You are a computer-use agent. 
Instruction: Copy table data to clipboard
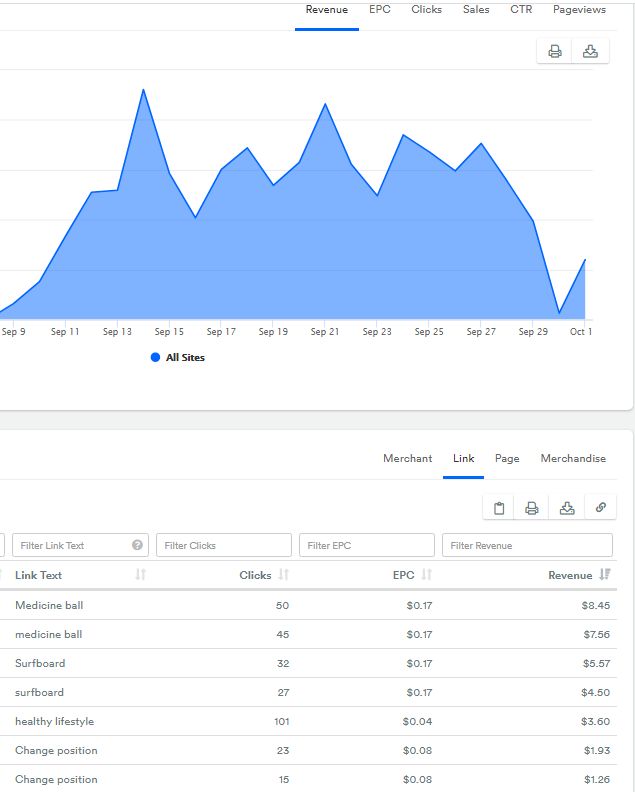[499, 508]
